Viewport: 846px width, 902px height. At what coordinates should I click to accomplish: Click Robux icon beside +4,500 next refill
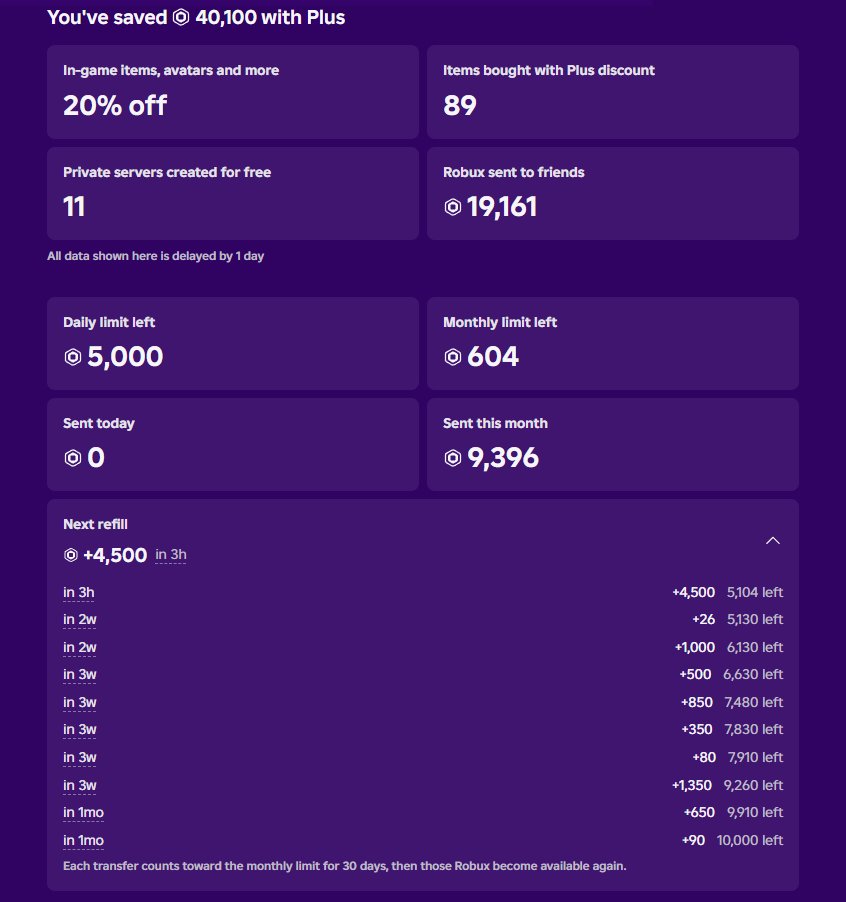[71, 555]
